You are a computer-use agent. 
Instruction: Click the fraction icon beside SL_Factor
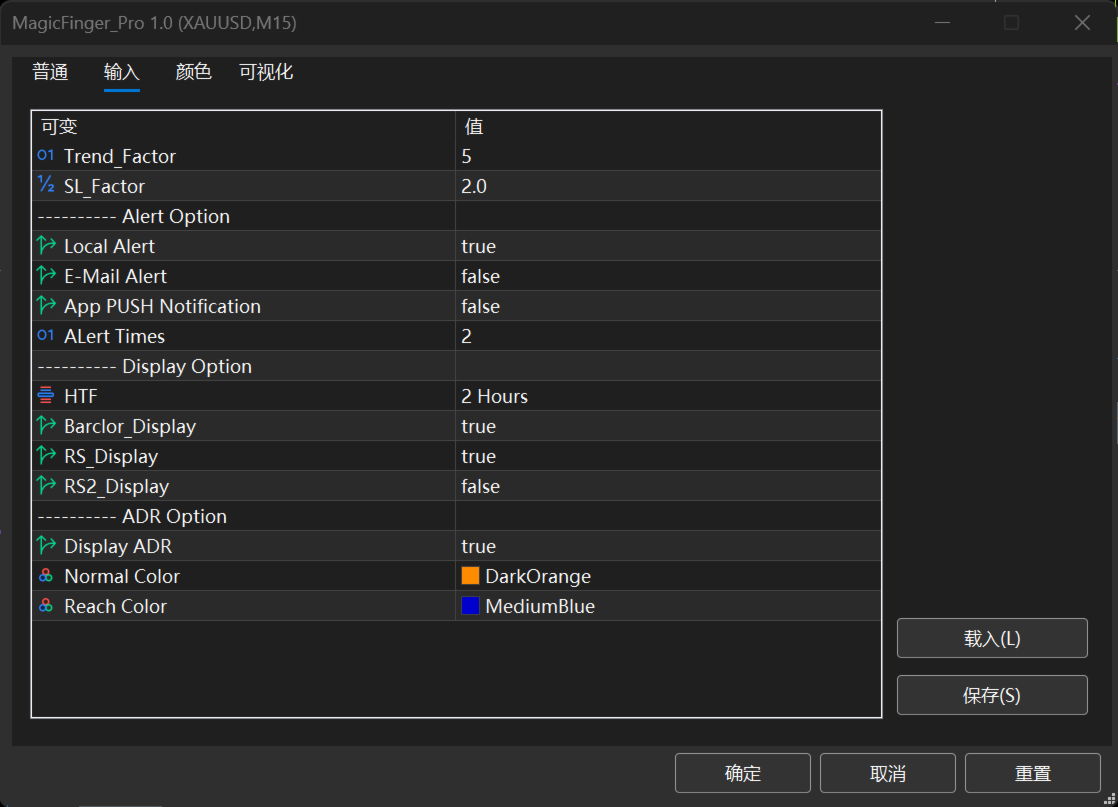click(x=46, y=185)
